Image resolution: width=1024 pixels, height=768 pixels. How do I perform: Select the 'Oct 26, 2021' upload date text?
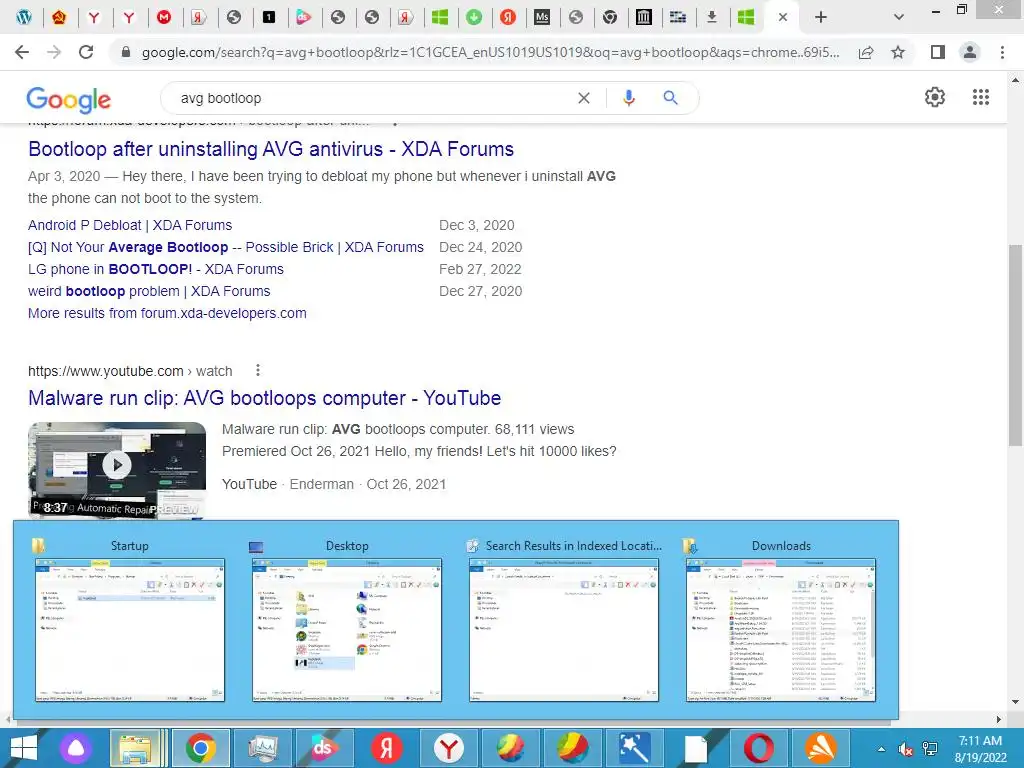click(406, 484)
